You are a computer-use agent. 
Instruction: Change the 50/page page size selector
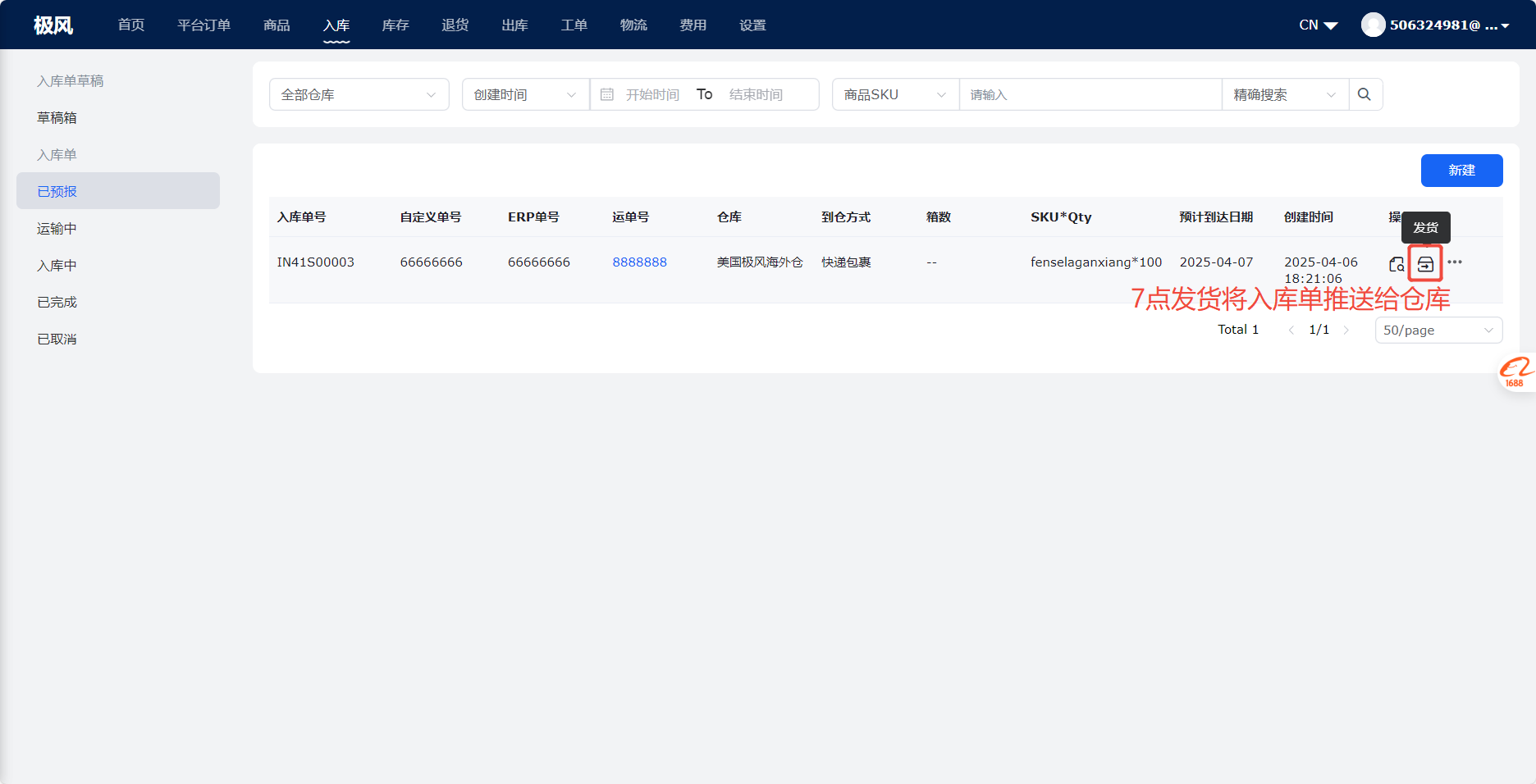pos(1438,330)
